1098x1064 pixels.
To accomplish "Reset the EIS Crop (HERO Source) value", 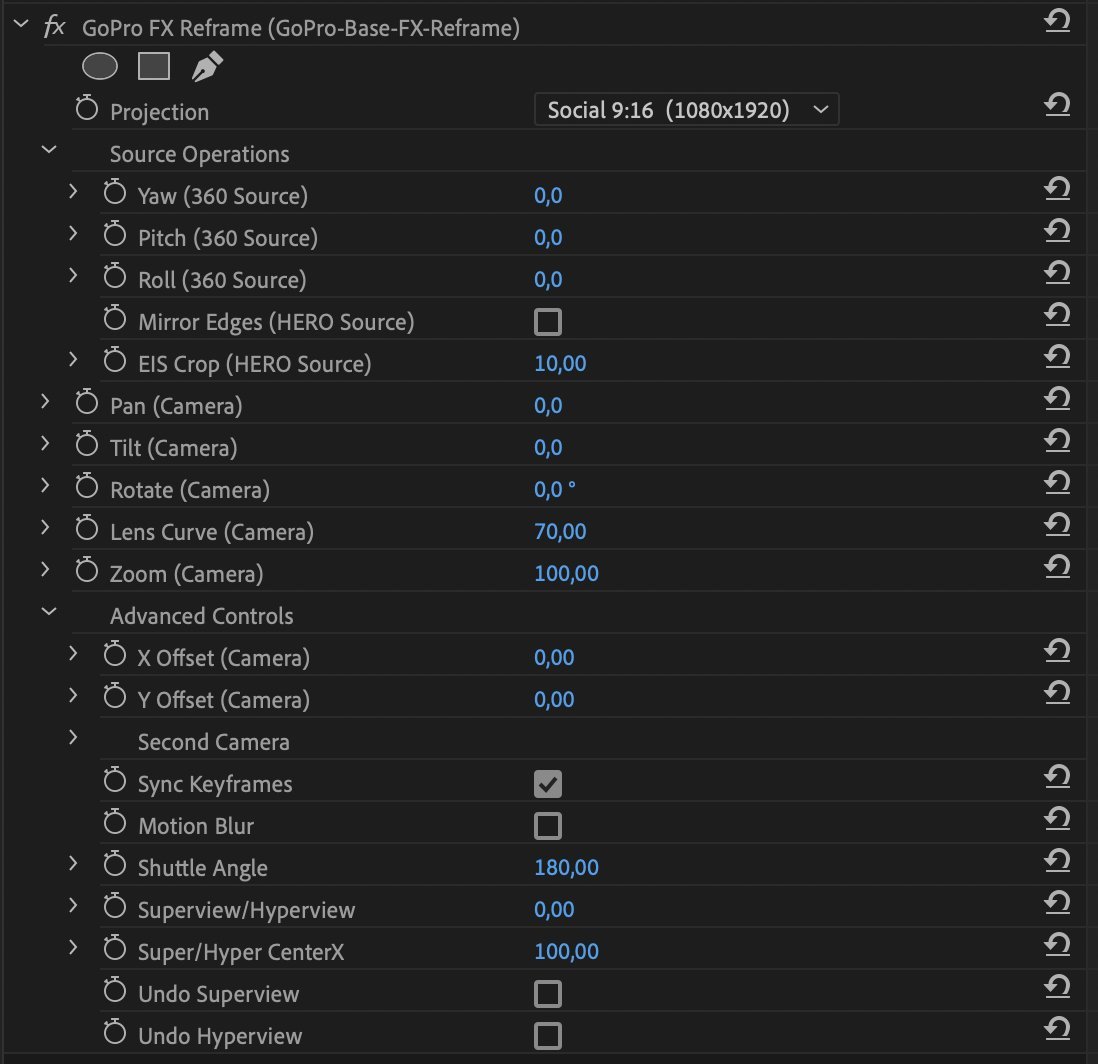I will pyautogui.click(x=1057, y=357).
